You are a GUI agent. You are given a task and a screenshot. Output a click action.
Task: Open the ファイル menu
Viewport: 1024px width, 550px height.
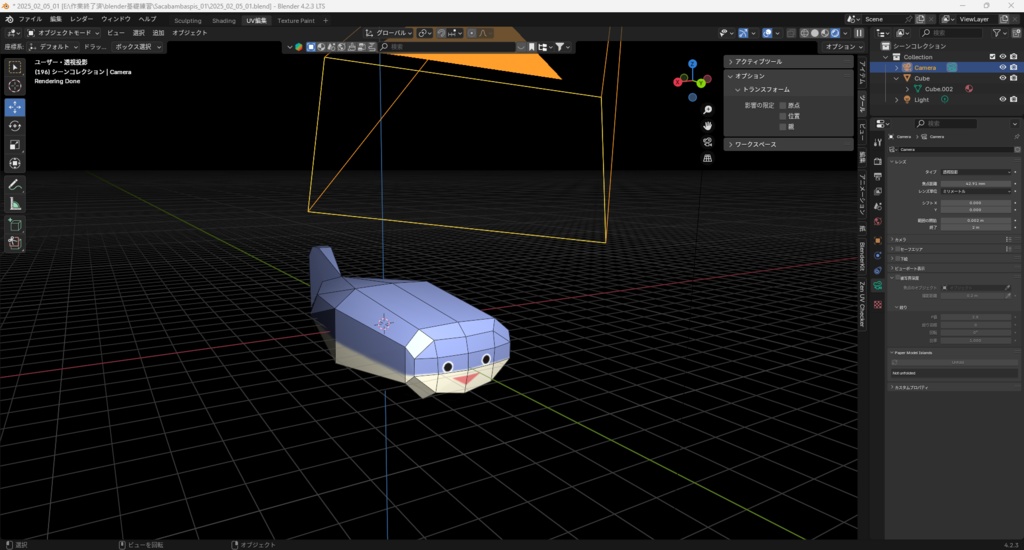[x=30, y=19]
